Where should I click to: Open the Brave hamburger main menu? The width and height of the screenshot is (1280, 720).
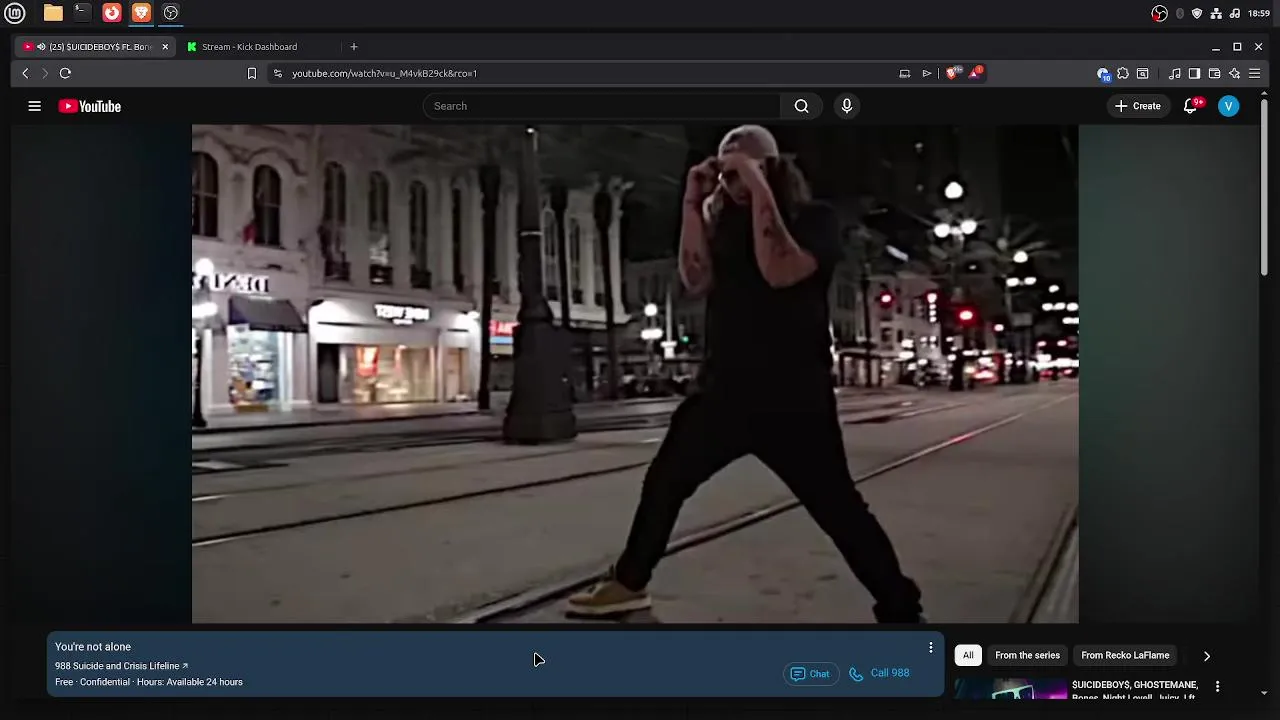(1254, 73)
